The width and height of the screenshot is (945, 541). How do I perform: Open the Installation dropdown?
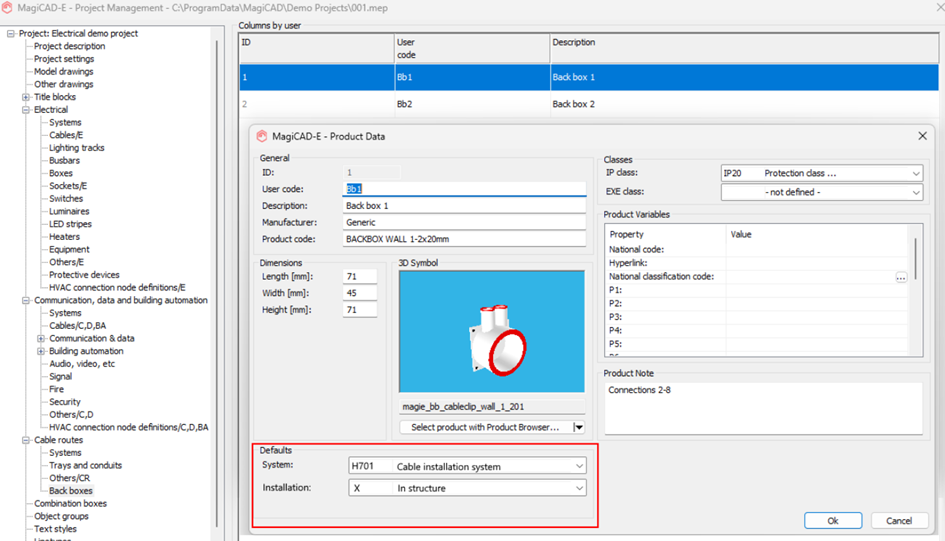(579, 488)
